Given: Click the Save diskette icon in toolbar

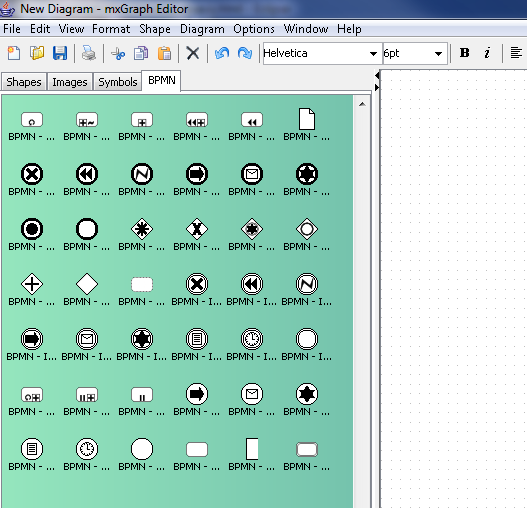Looking at the screenshot, I should (60, 53).
